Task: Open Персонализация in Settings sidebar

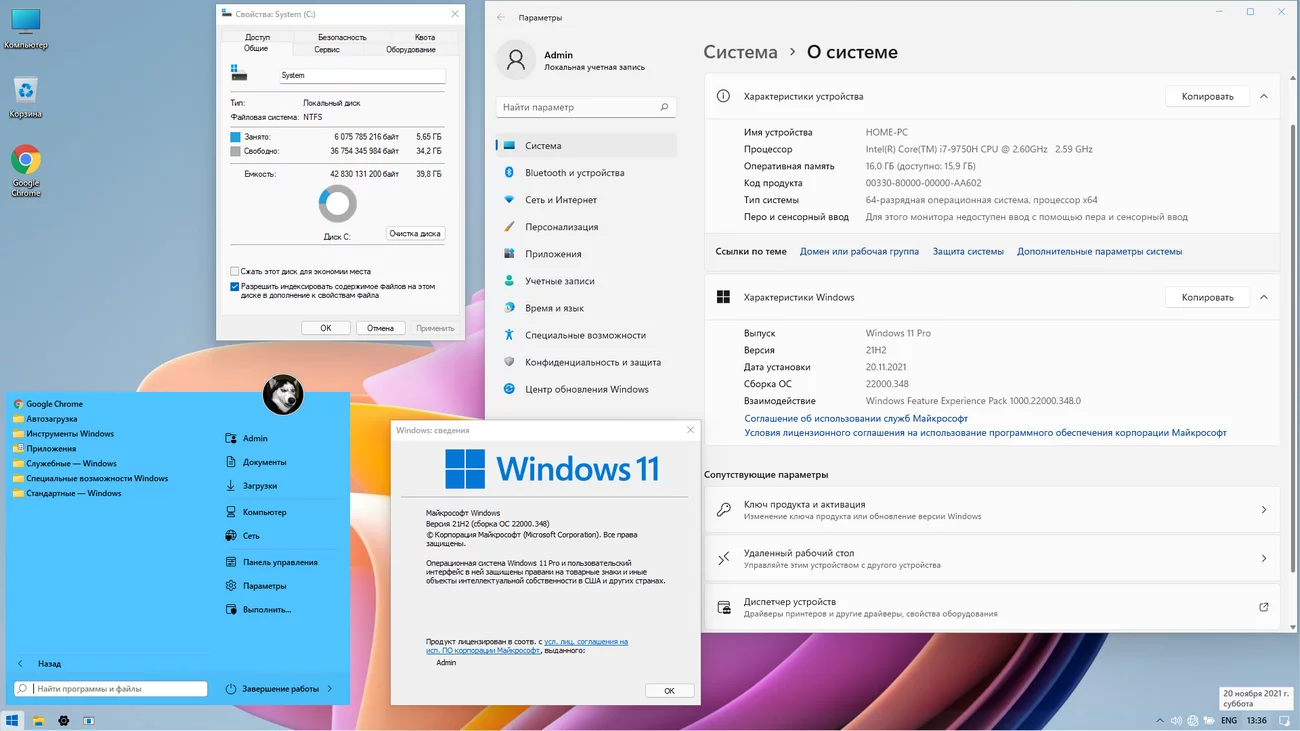Action: 586,227
